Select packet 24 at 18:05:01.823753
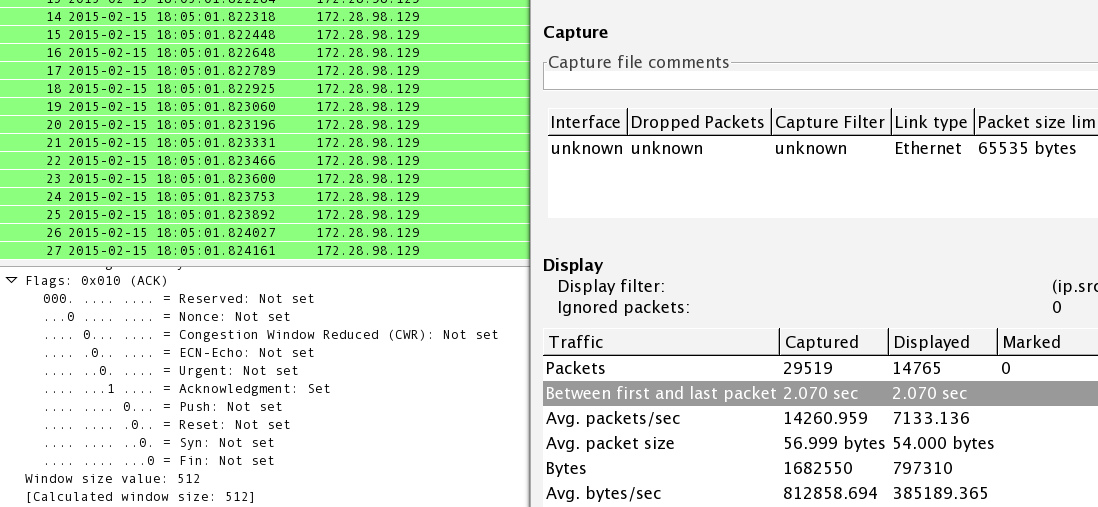Viewport: 1098px width, 507px height. pyautogui.click(x=265, y=197)
